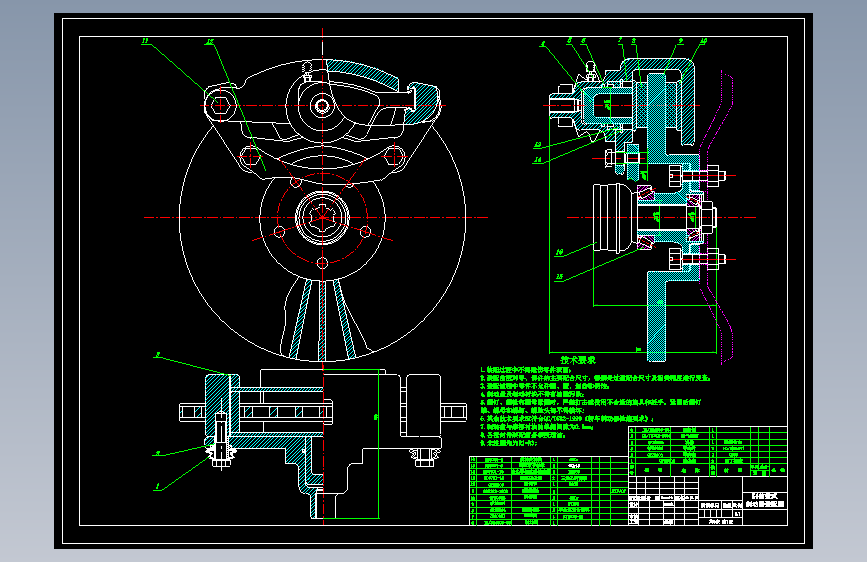Image resolution: width=867 pixels, height=562 pixels.
Task: Select callout number 16 near dust boot
Action: click(x=559, y=252)
